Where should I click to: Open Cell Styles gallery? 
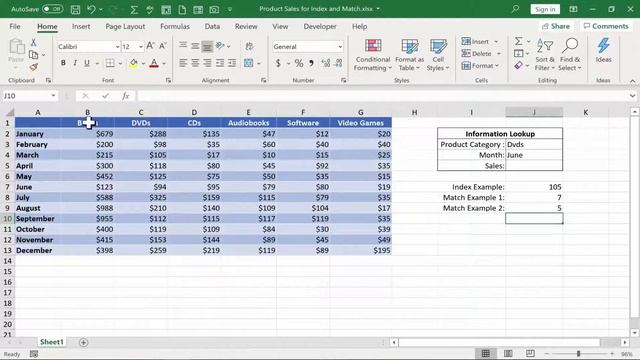coord(438,55)
